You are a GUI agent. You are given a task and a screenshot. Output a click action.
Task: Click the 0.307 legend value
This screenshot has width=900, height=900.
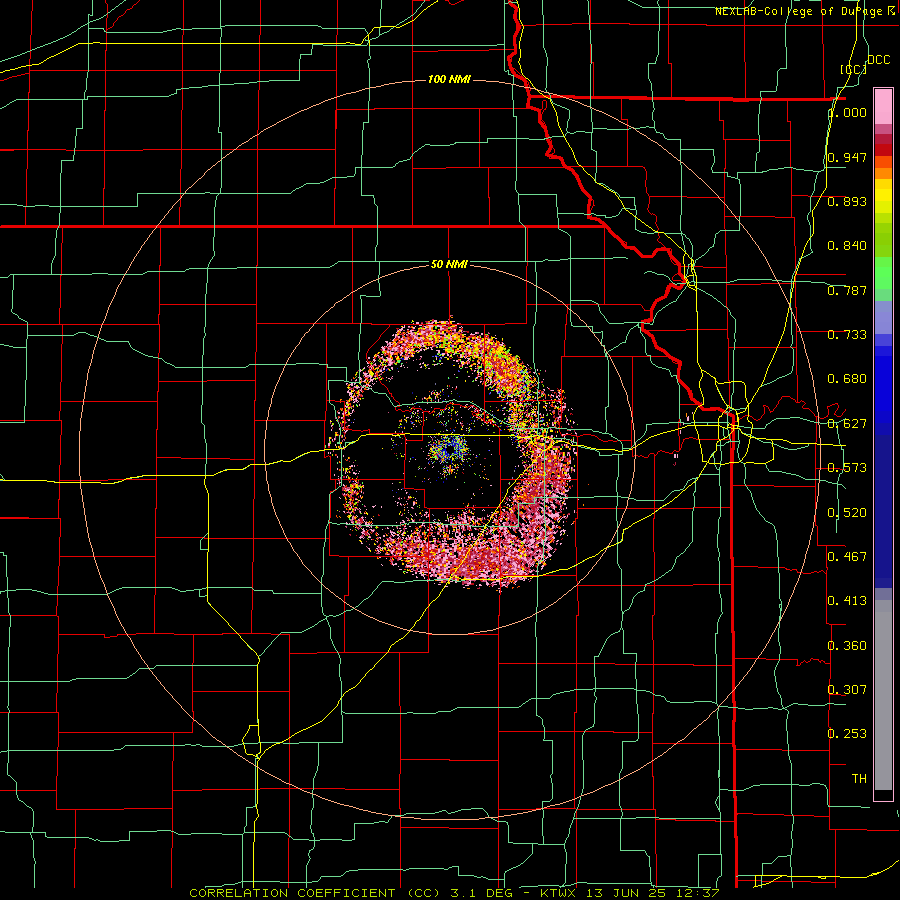tap(847, 689)
